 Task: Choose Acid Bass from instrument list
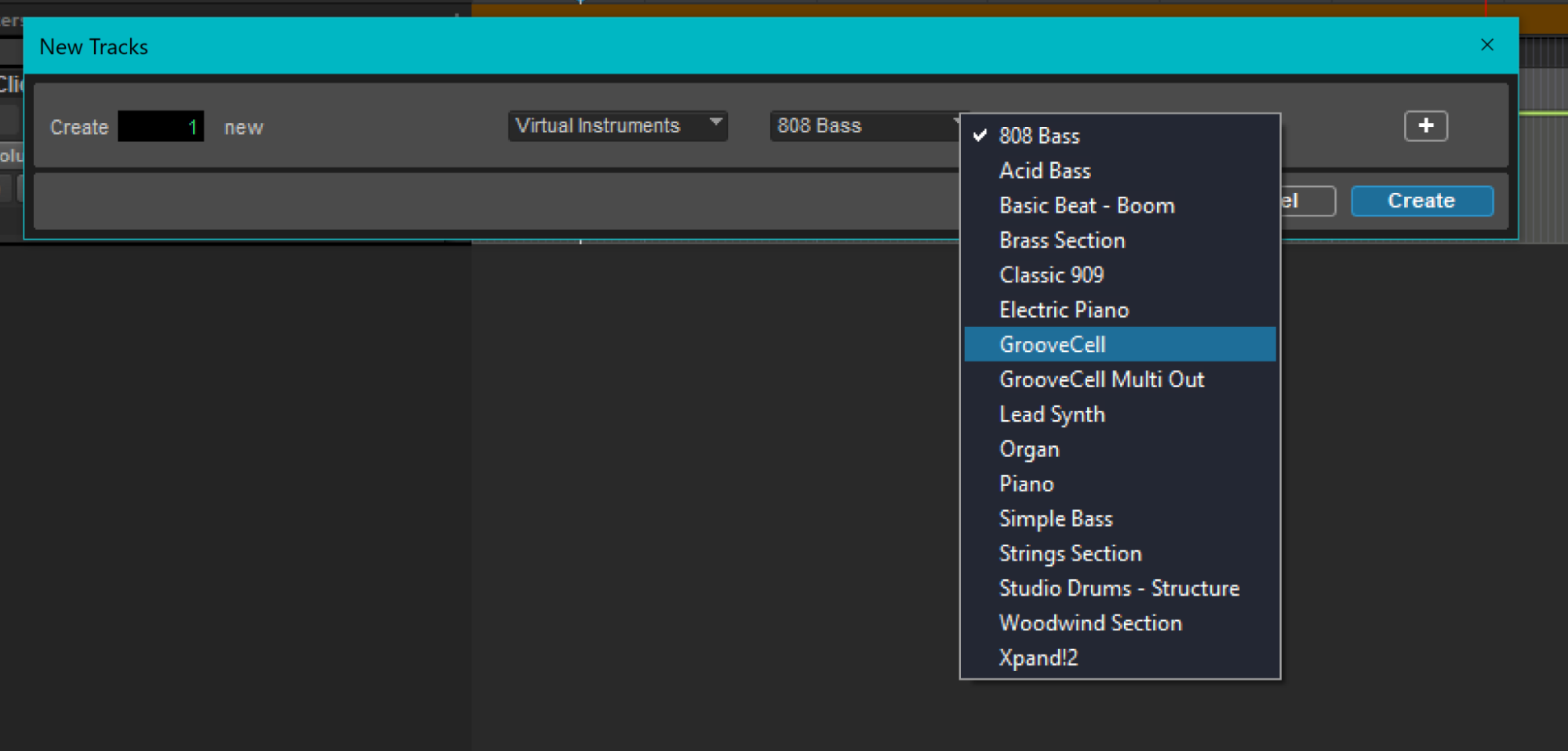point(1044,171)
